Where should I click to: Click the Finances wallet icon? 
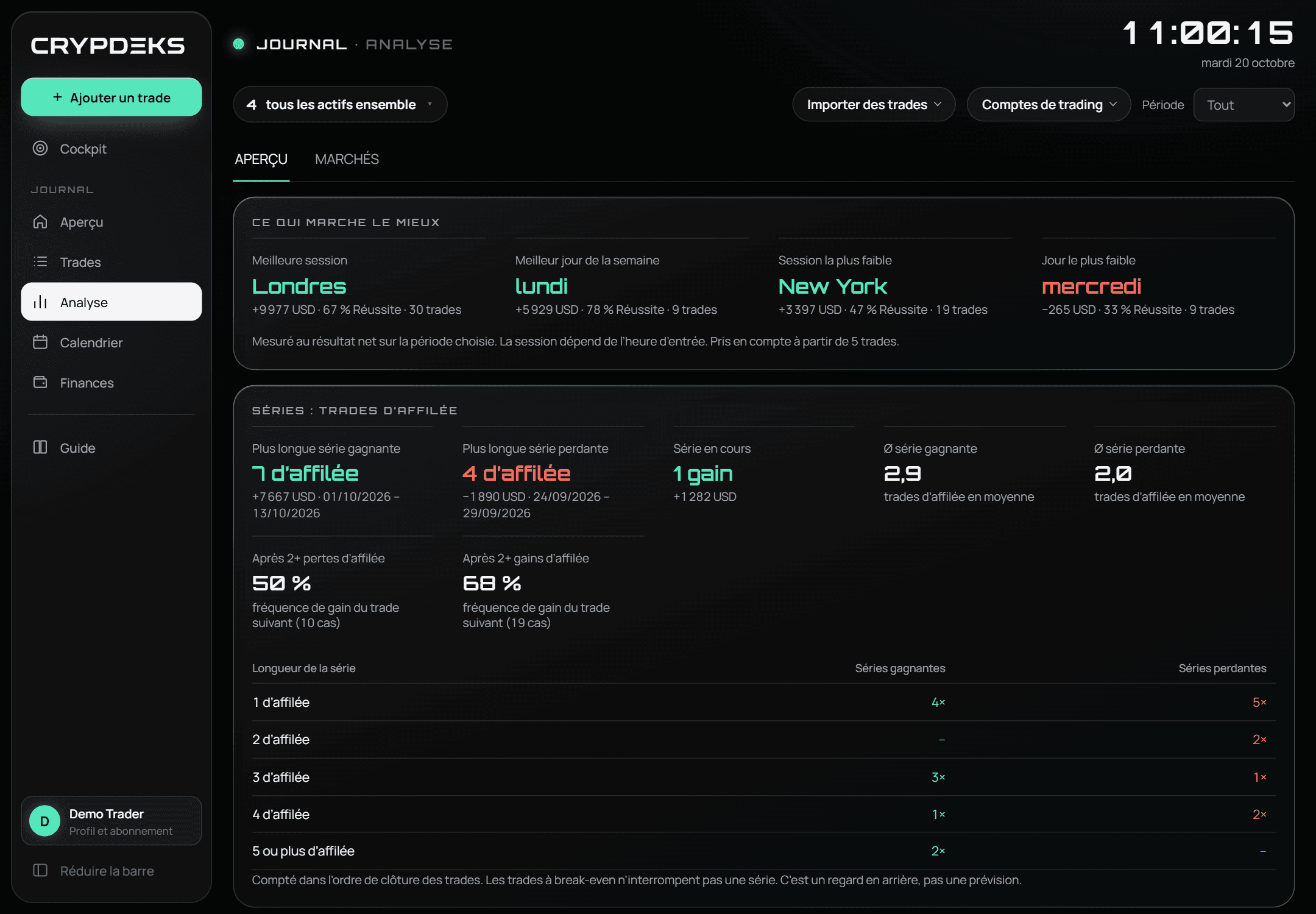point(40,382)
